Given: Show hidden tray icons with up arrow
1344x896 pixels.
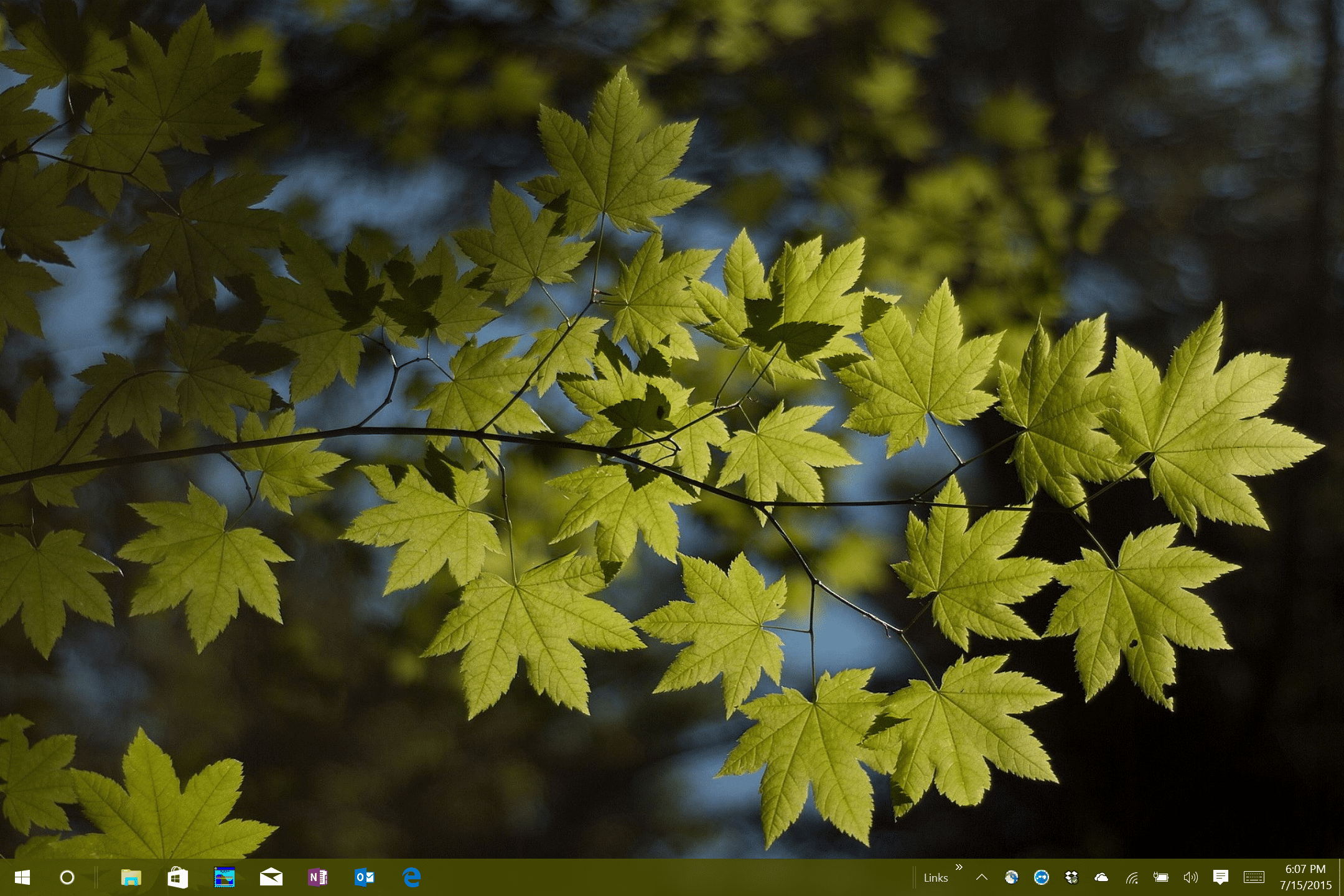Looking at the screenshot, I should coord(982,877).
